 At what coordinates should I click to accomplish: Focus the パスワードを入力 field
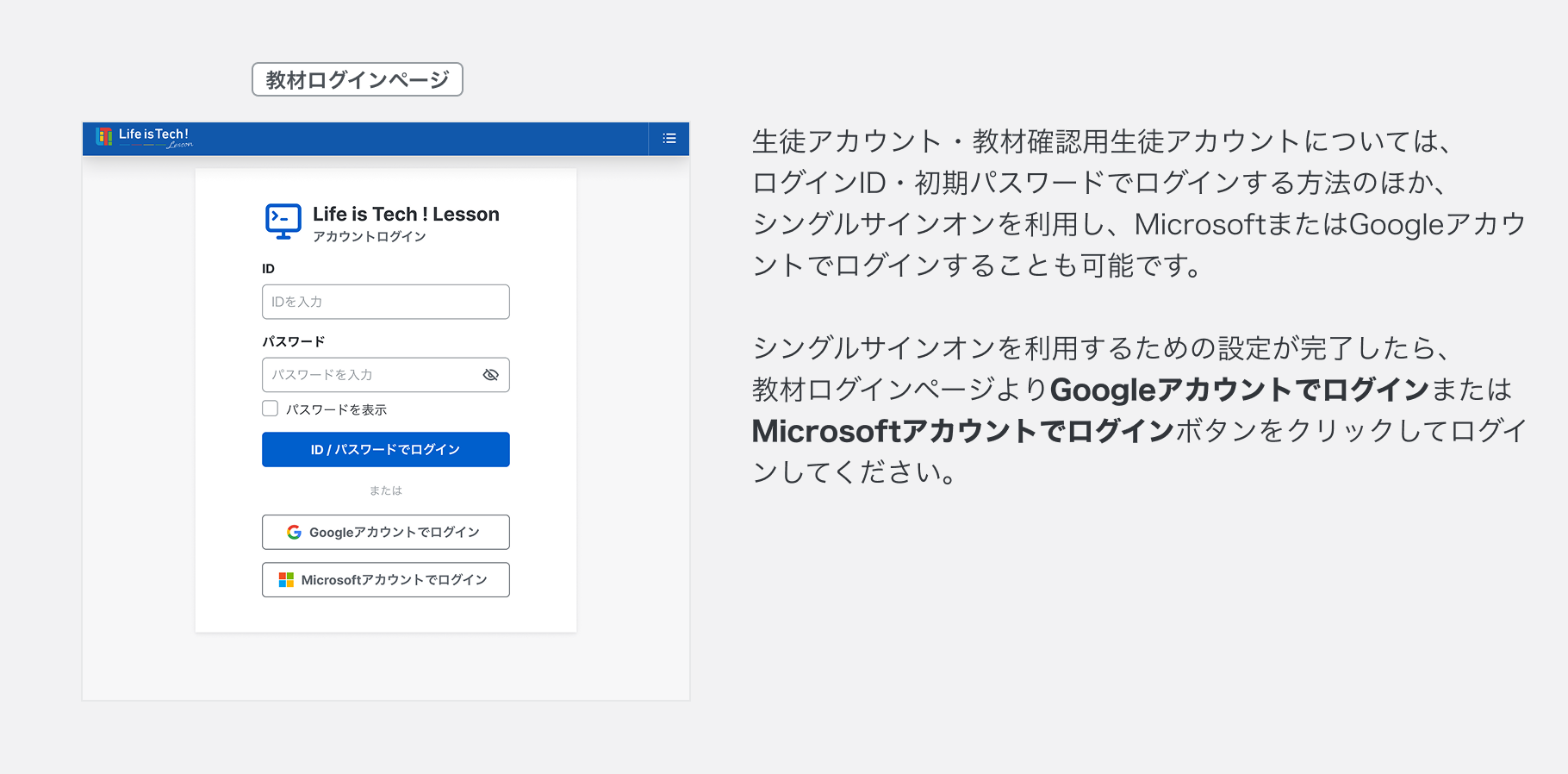tap(386, 375)
